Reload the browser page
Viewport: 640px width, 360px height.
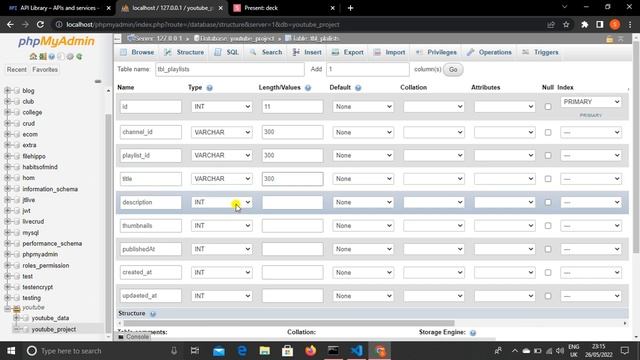click(x=40, y=24)
